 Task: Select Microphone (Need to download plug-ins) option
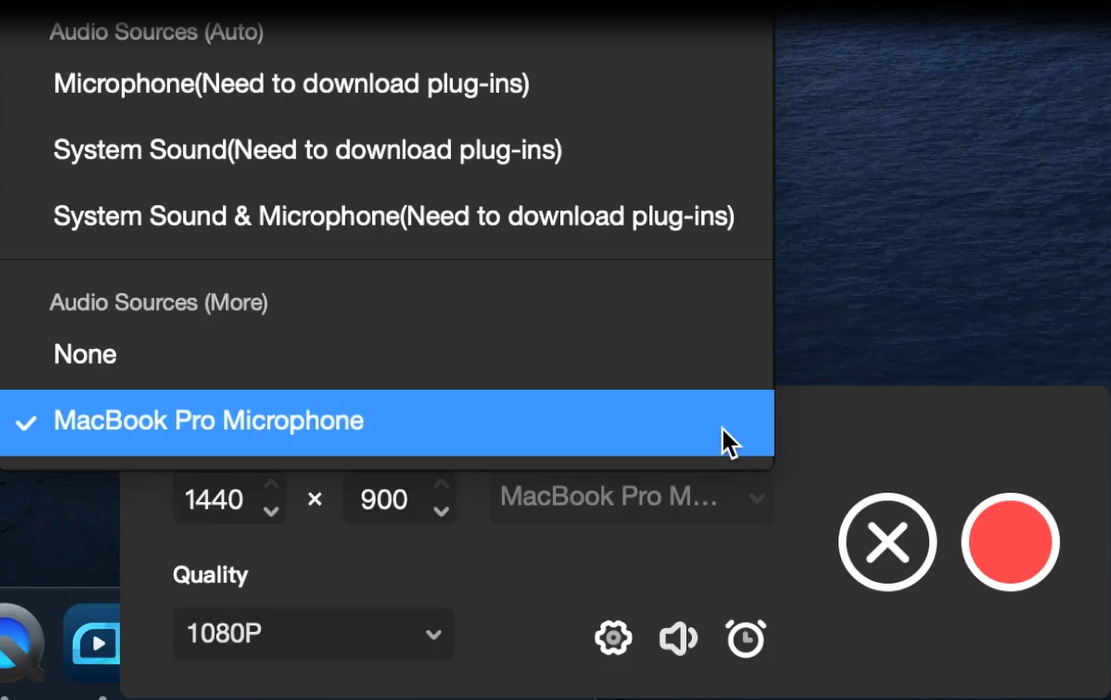point(387,84)
